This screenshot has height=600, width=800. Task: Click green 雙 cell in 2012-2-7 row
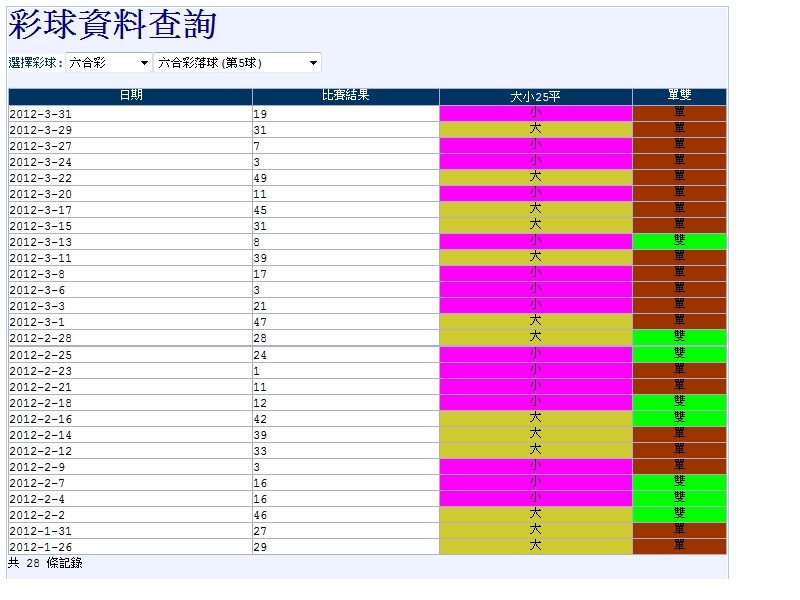[679, 482]
